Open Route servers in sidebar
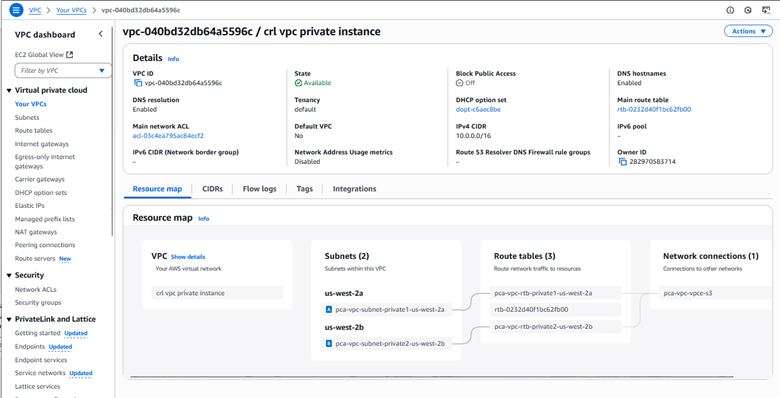780x398 pixels. click(35, 259)
